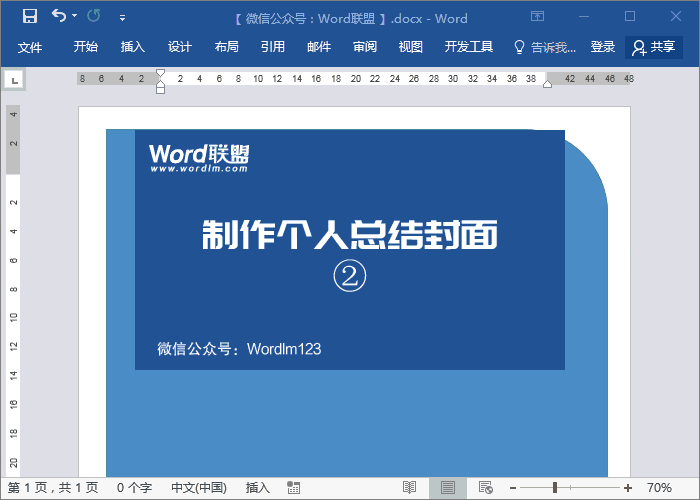Click the 告诉我 lightbulb search box
This screenshot has height=500, width=700.
pyautogui.click(x=545, y=47)
